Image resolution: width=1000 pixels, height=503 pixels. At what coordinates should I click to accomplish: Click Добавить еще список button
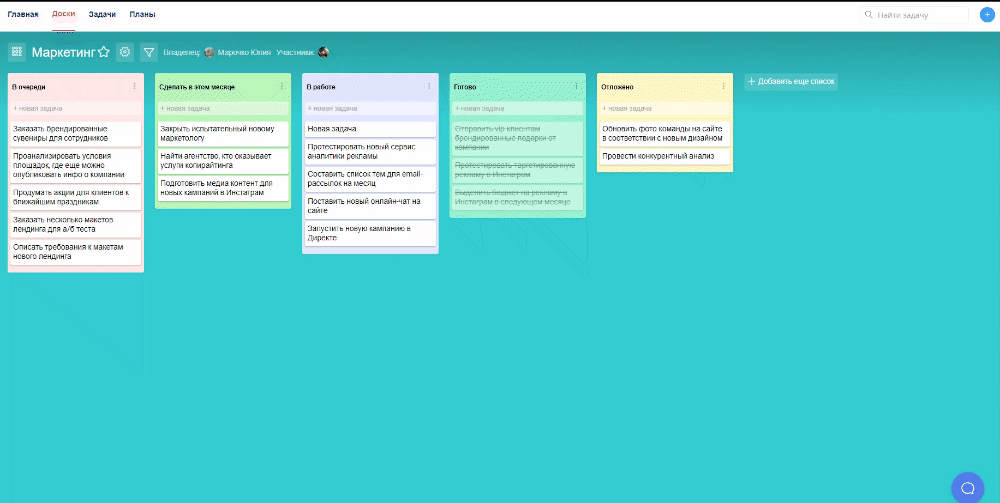[x=791, y=81]
